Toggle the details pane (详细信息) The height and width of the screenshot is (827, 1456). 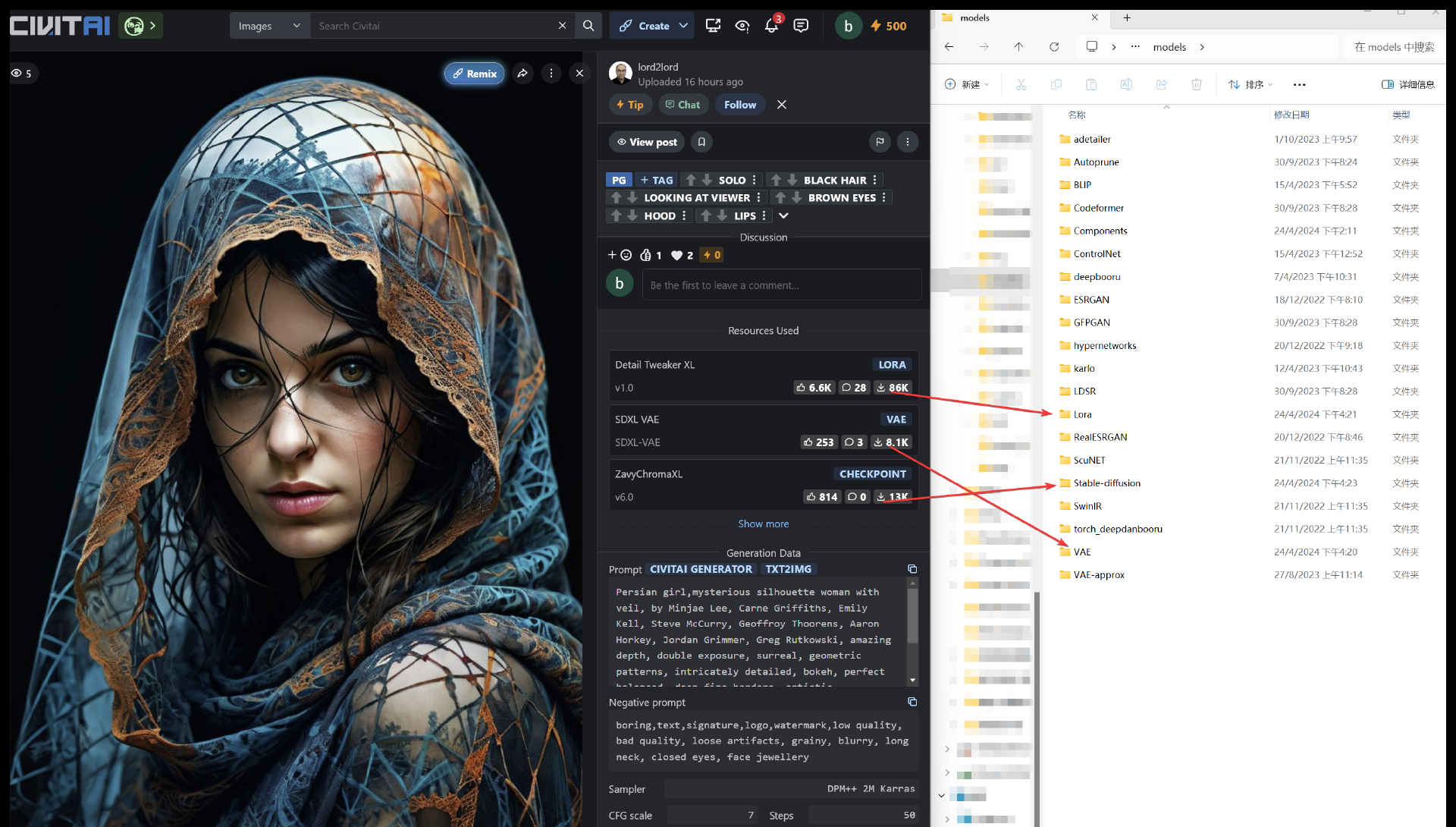1408,84
